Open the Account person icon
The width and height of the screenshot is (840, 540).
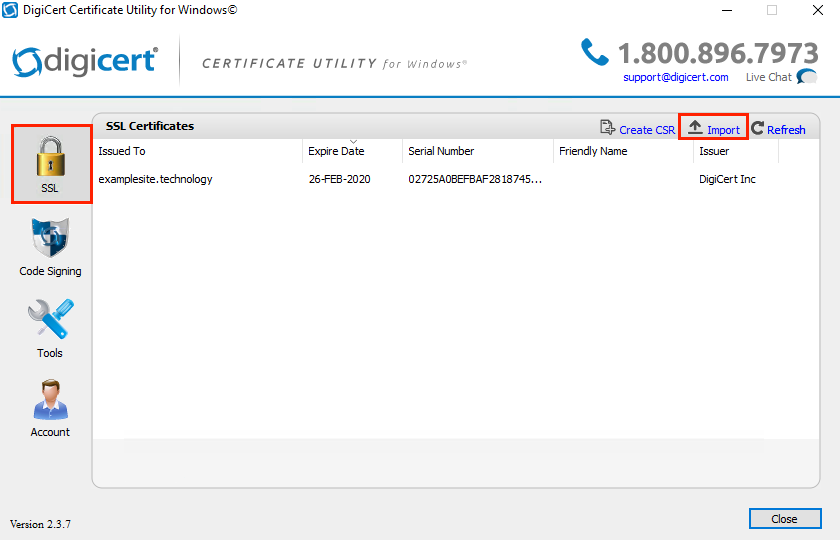pyautogui.click(x=50, y=400)
